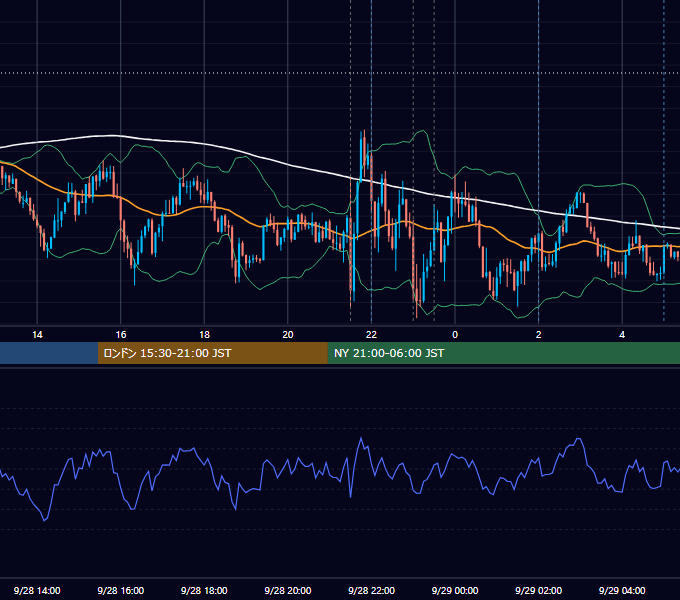Click the oscillator peak near 9/29 03:00
This screenshot has width=680, height=600.
pos(578,440)
